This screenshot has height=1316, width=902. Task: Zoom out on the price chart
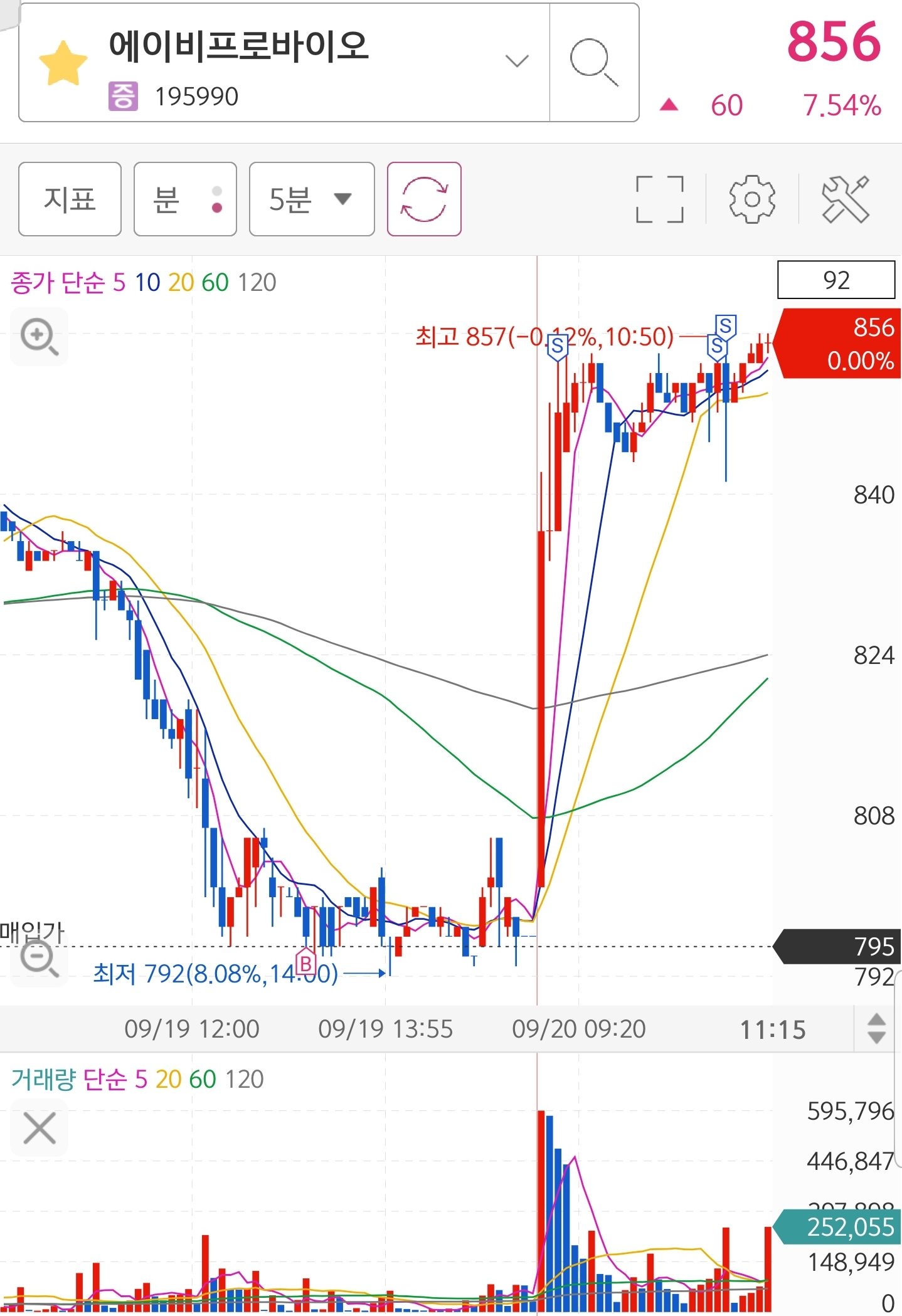[39, 959]
